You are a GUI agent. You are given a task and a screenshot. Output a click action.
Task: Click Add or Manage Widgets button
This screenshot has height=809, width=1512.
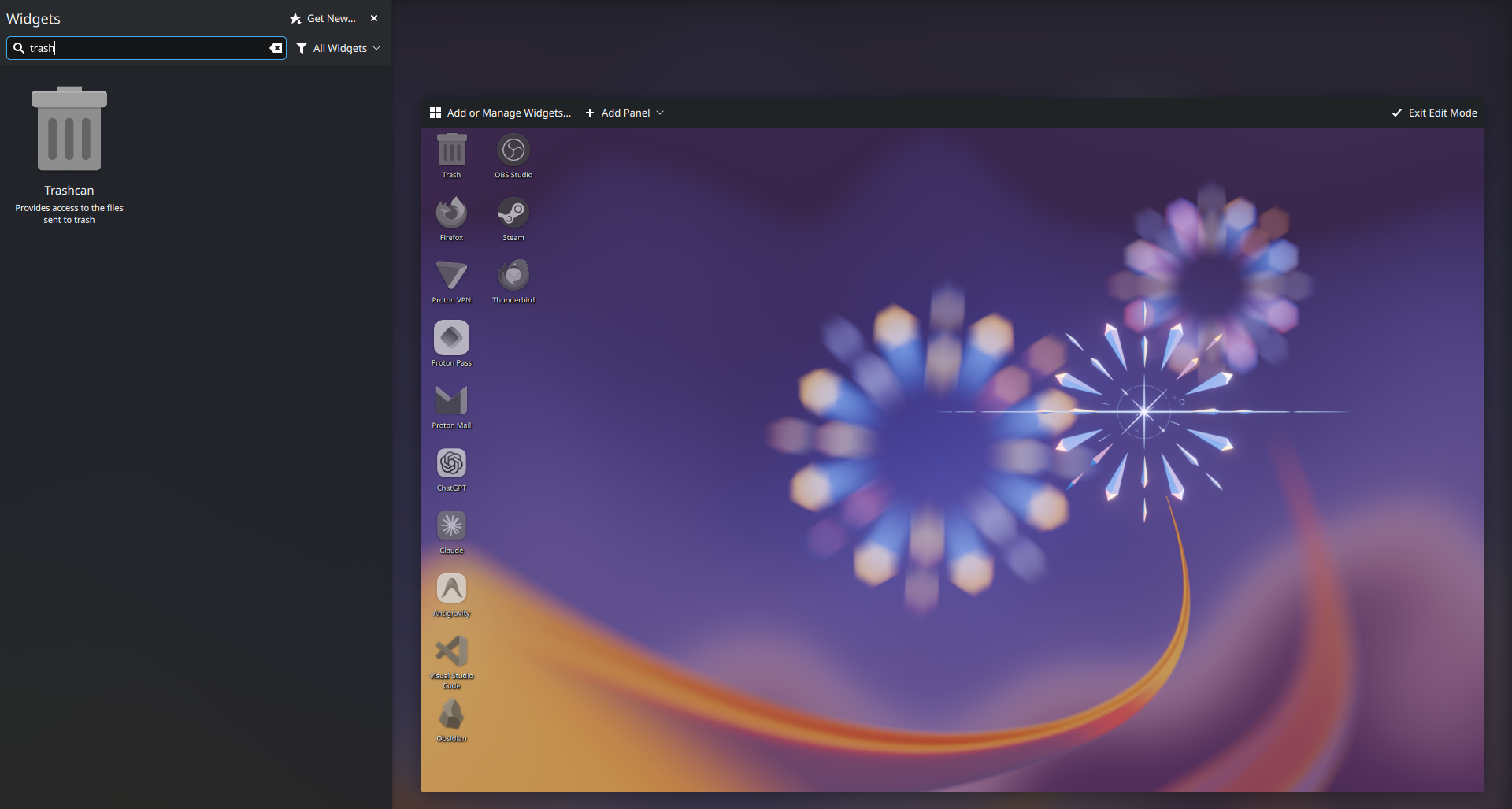pyautogui.click(x=500, y=113)
